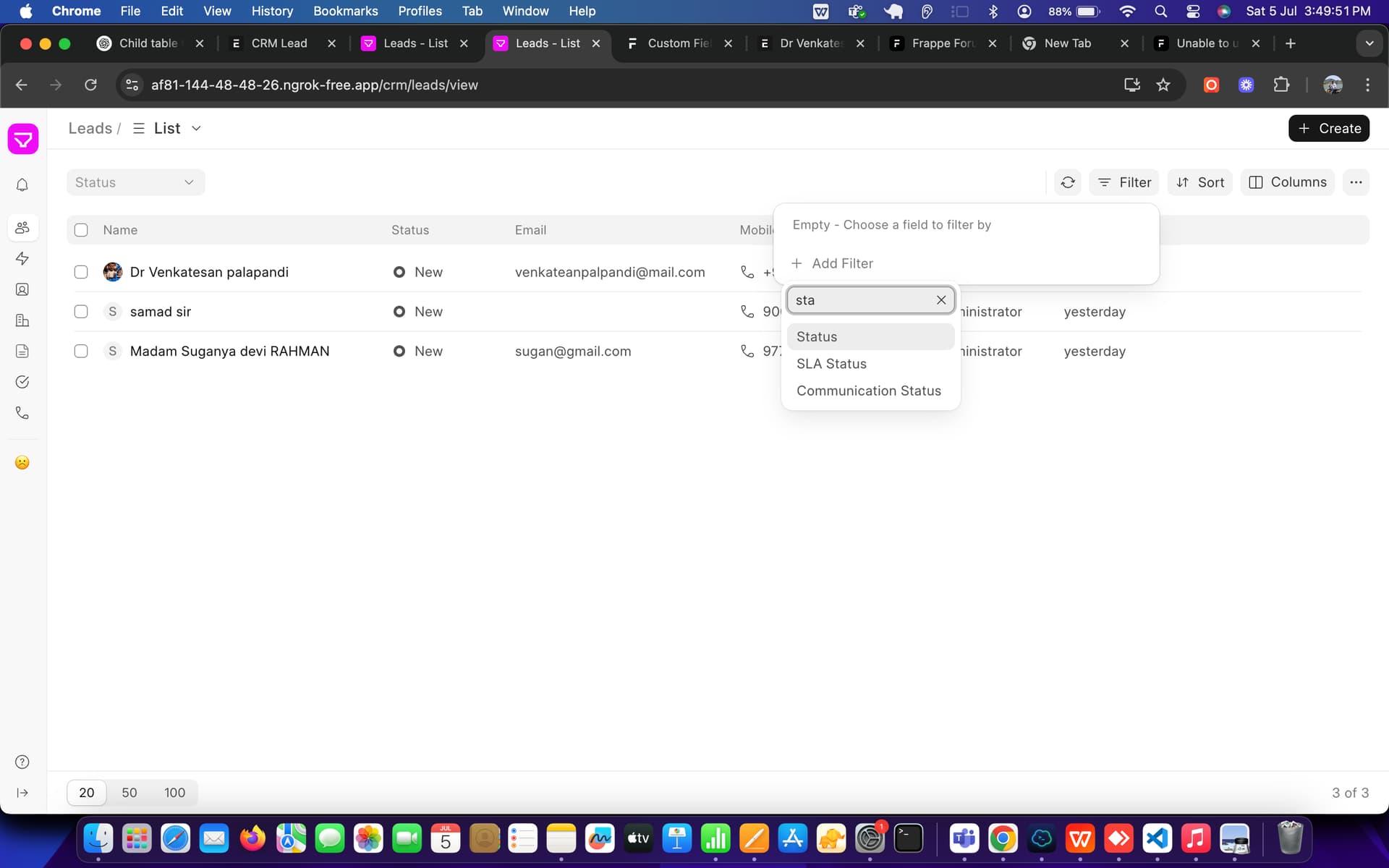
Task: Choose Communication Status filter field
Action: pyautogui.click(x=870, y=391)
